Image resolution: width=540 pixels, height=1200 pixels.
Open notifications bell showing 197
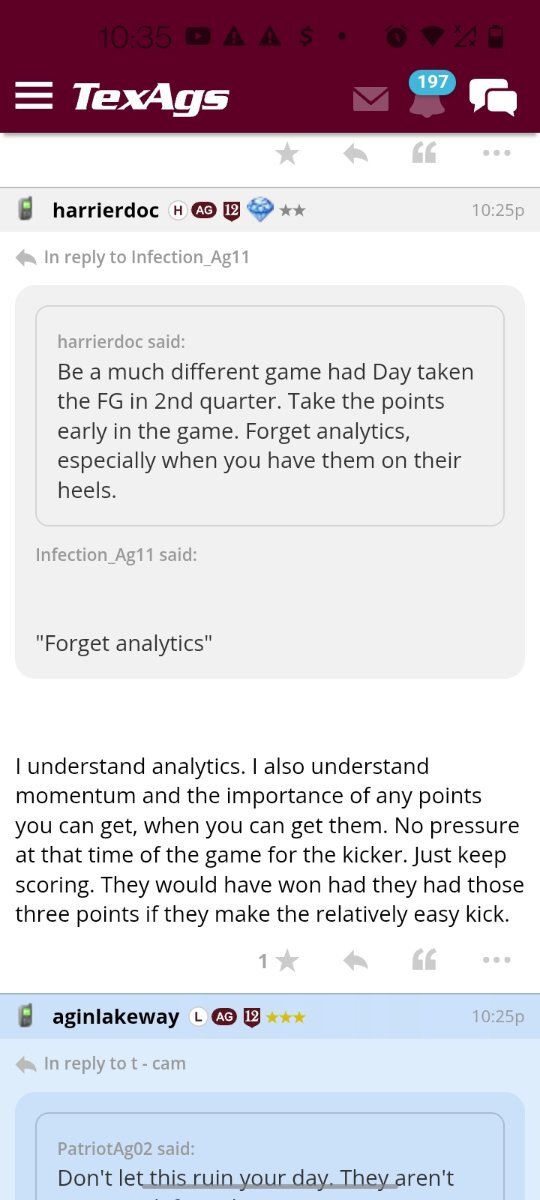(428, 95)
